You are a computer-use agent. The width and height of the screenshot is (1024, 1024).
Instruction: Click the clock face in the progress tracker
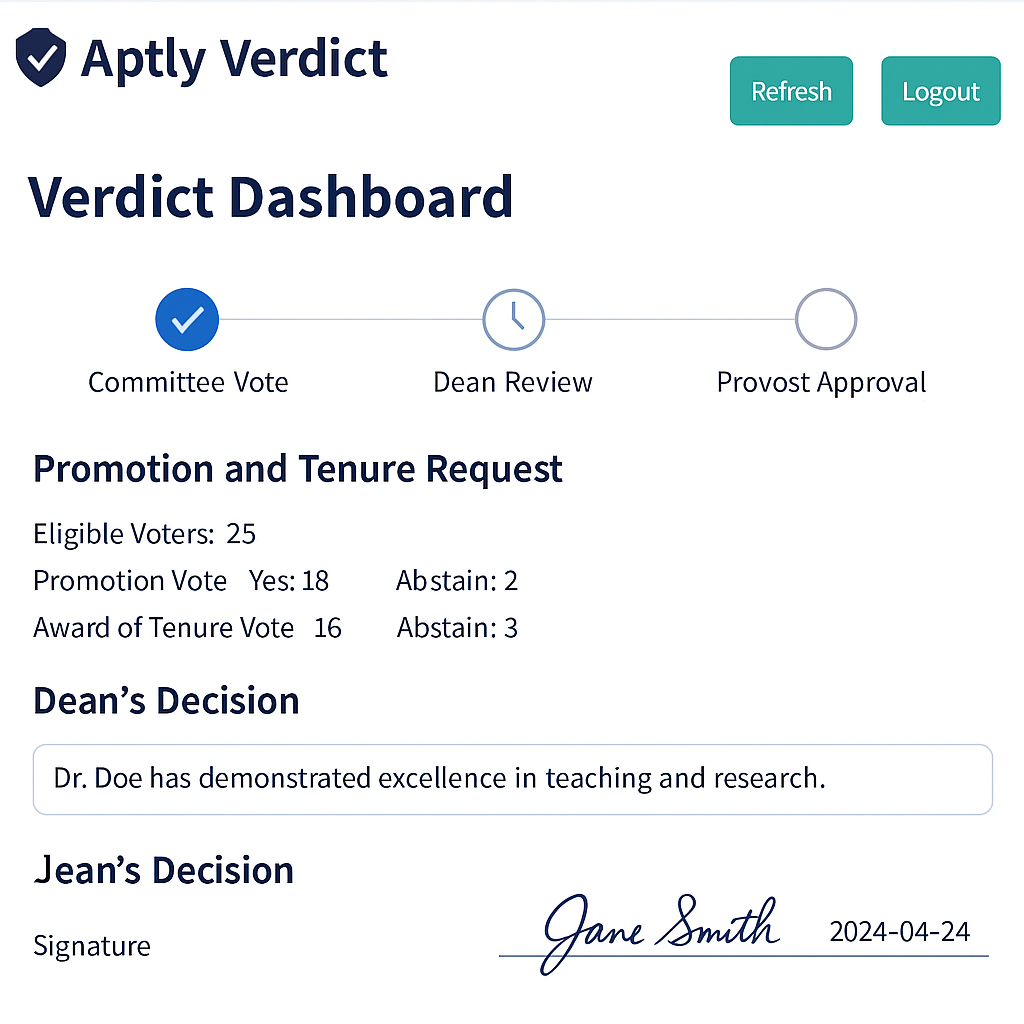coord(513,319)
